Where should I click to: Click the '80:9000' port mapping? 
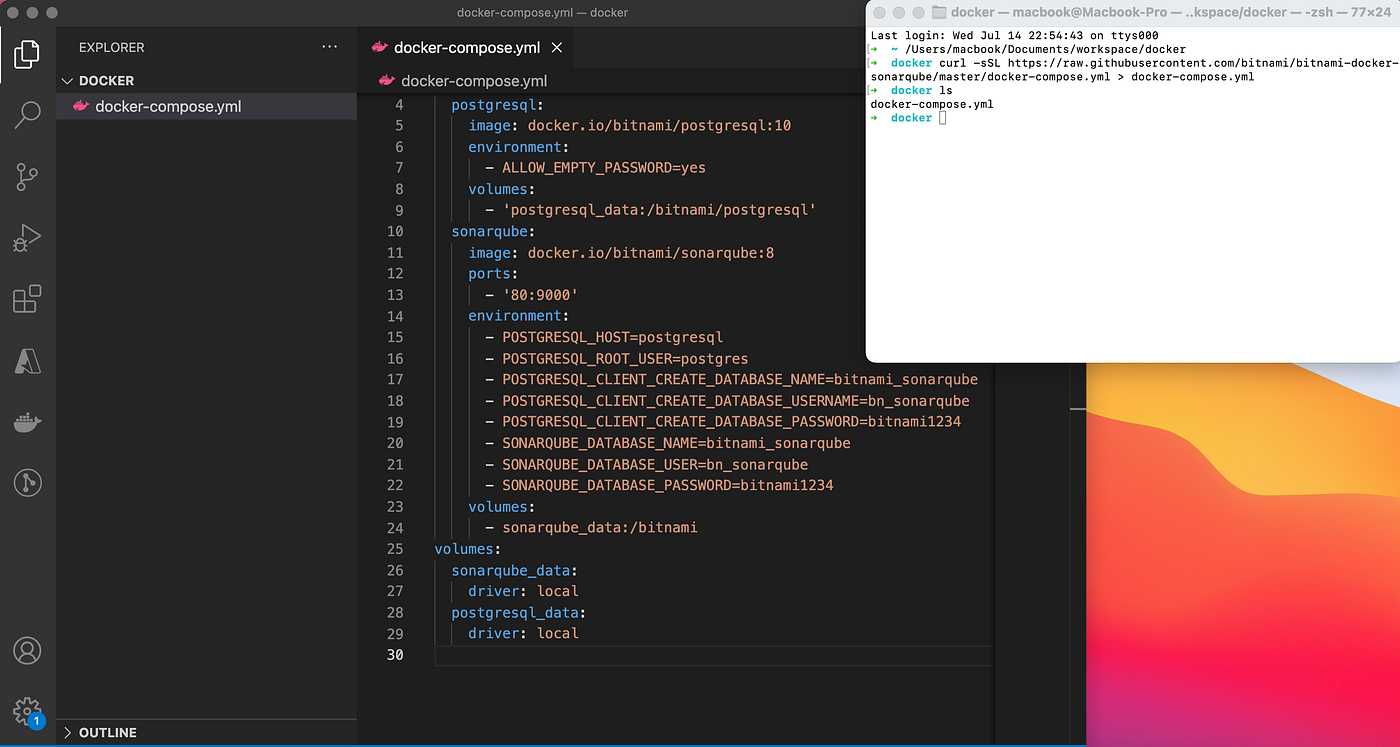click(540, 295)
